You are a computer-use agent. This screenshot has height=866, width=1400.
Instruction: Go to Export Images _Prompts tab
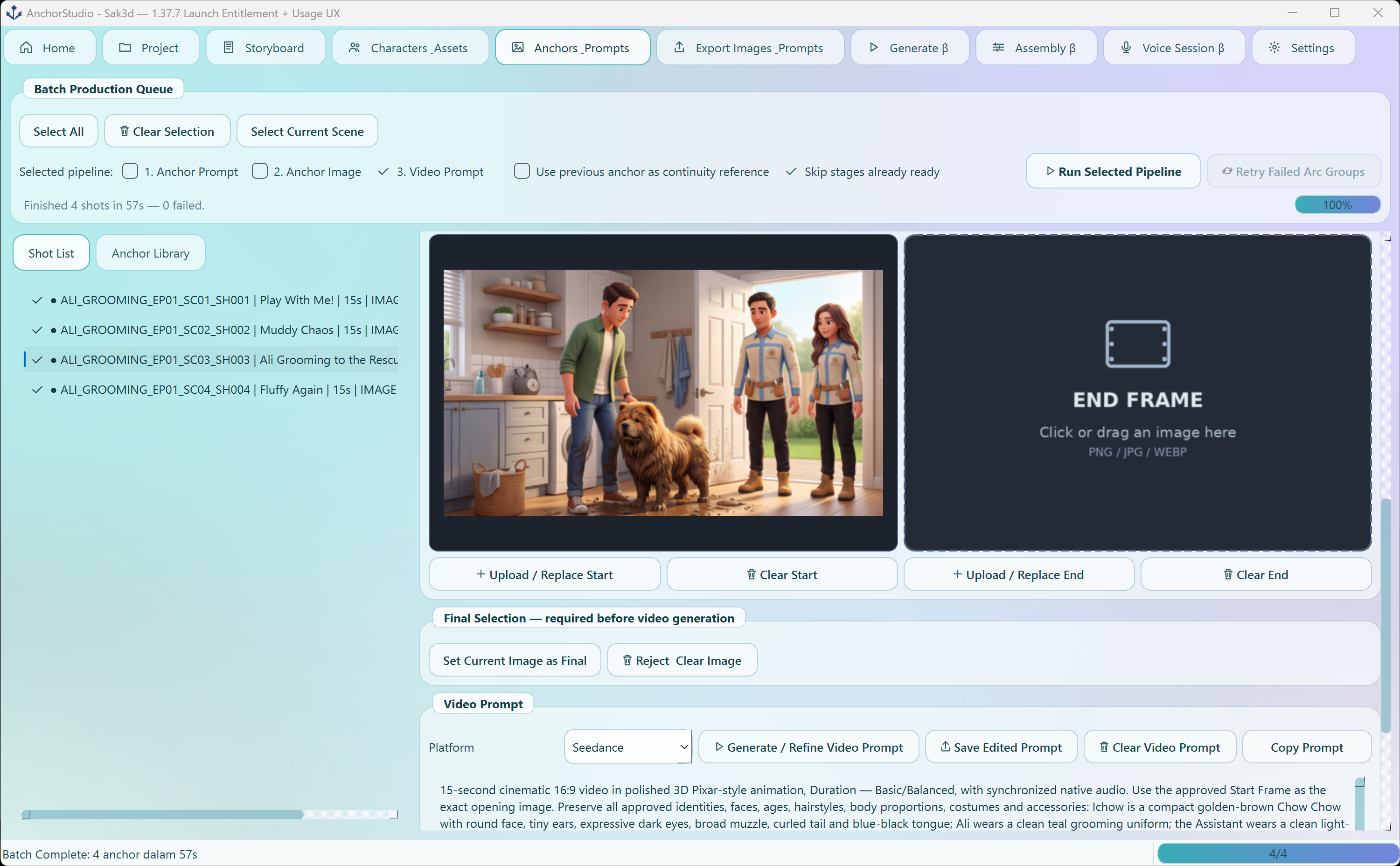point(750,48)
